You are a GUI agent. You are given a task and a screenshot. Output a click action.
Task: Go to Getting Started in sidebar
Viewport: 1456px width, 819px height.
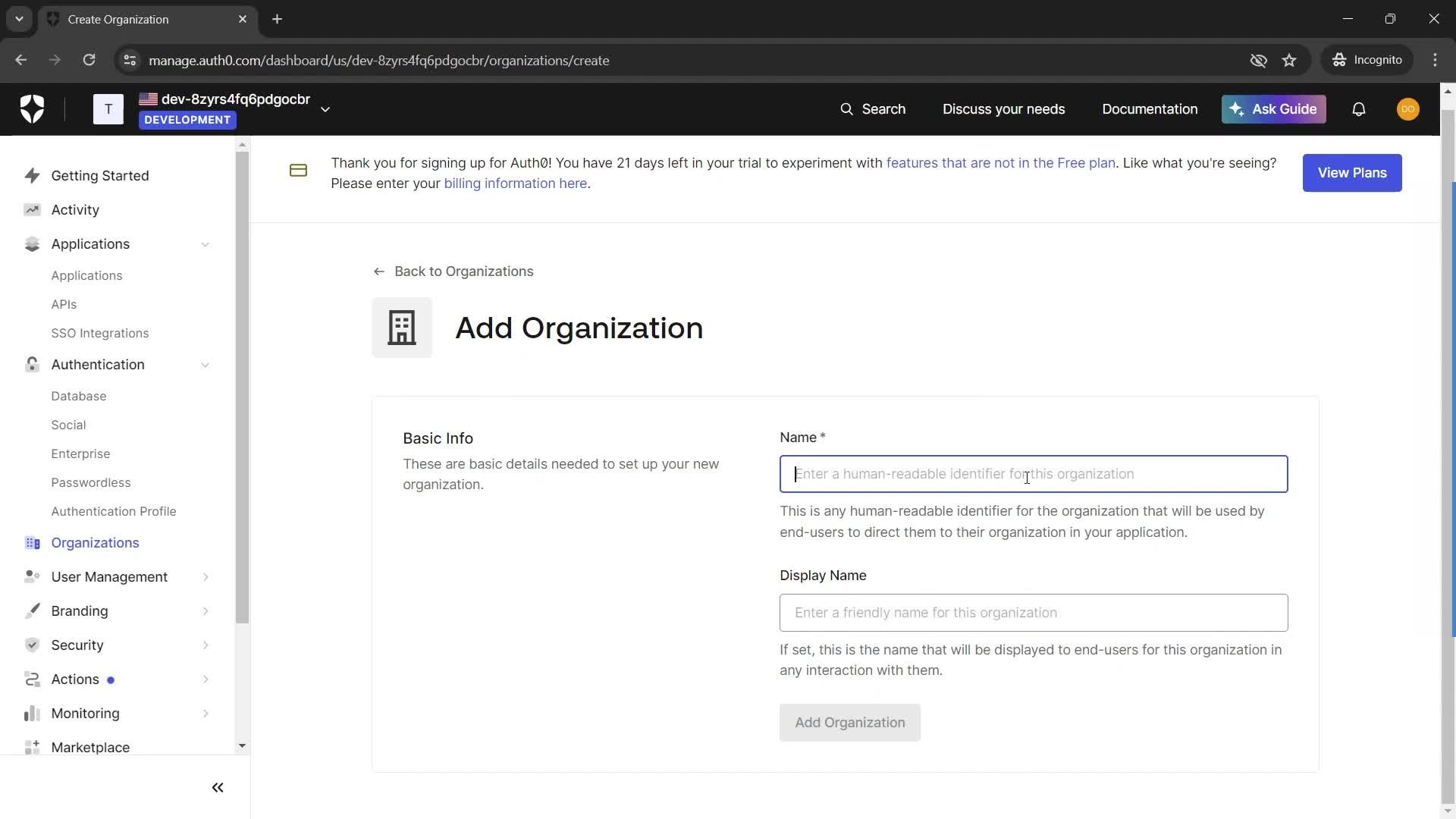tap(100, 176)
